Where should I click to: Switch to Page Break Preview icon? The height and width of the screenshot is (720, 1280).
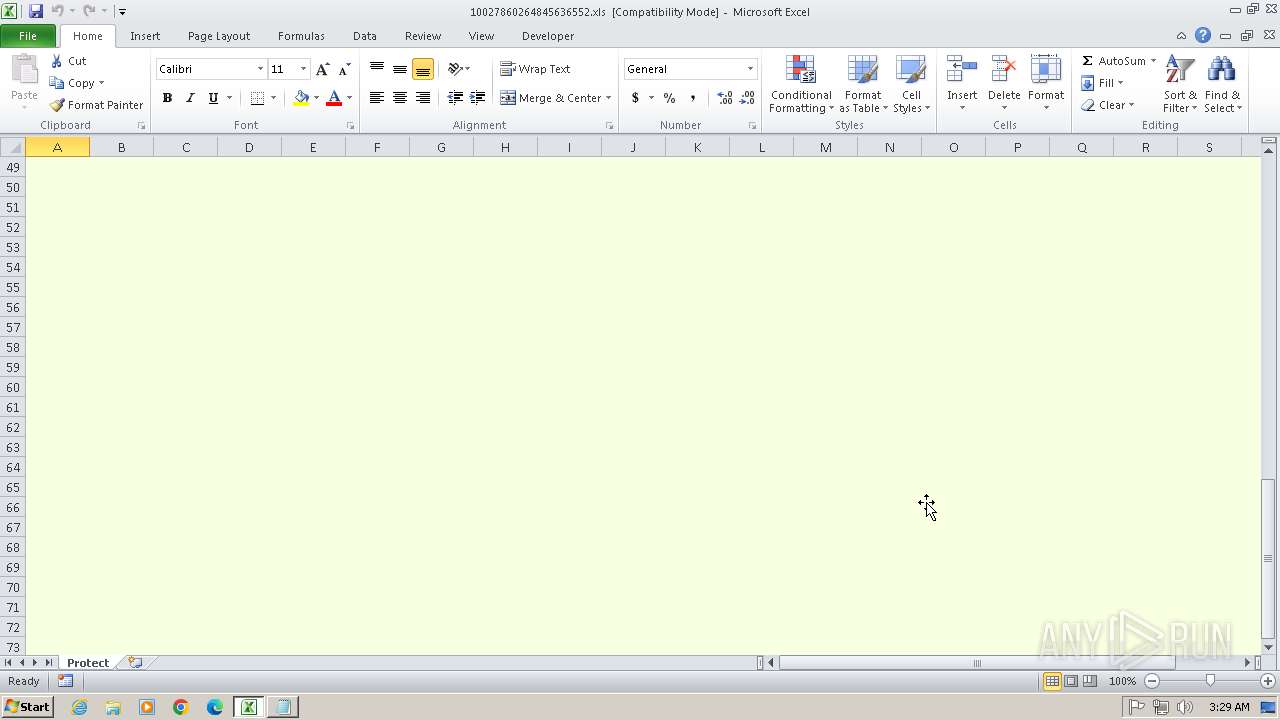1090,681
